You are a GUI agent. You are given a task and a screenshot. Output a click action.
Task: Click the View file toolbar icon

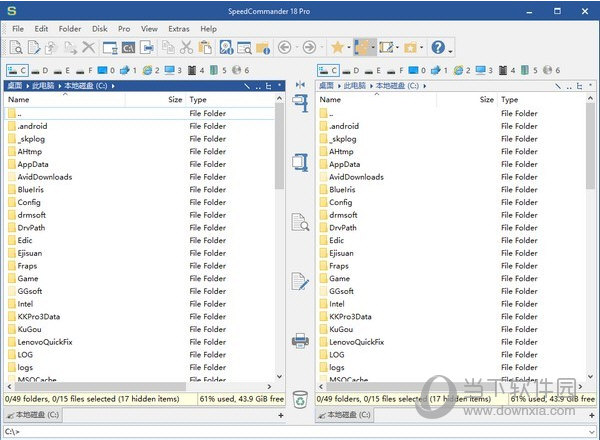pyautogui.click(x=16, y=47)
